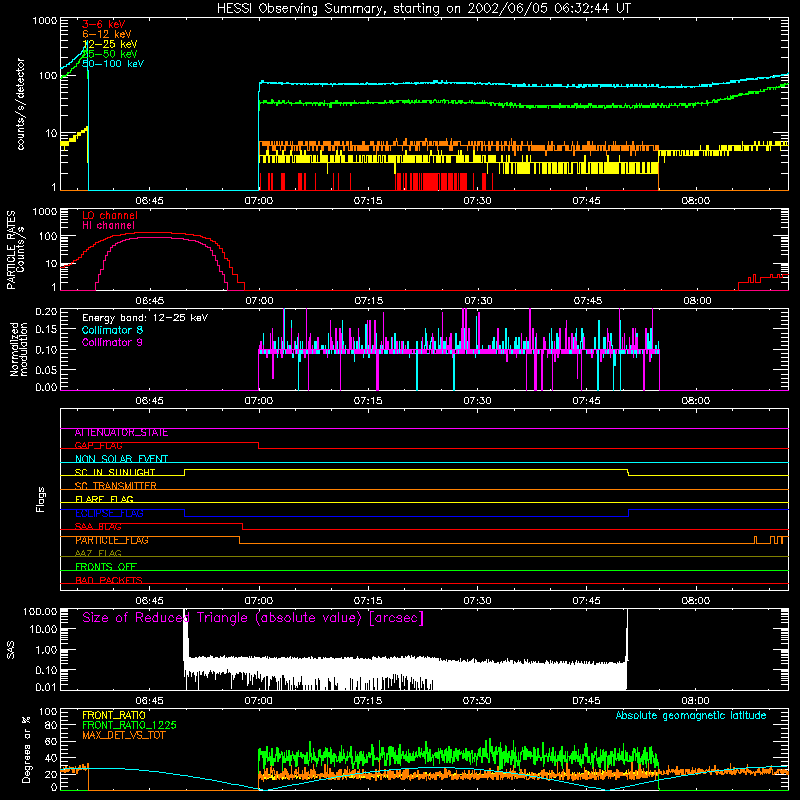Image resolution: width=800 pixels, height=800 pixels.
Task: Select the 3-6 keV legend label
Action: pos(104,24)
